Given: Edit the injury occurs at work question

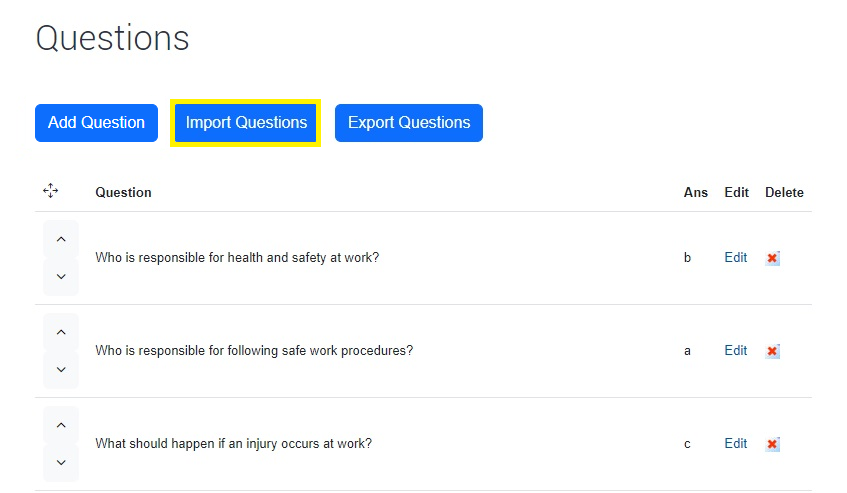Looking at the screenshot, I should [736, 443].
